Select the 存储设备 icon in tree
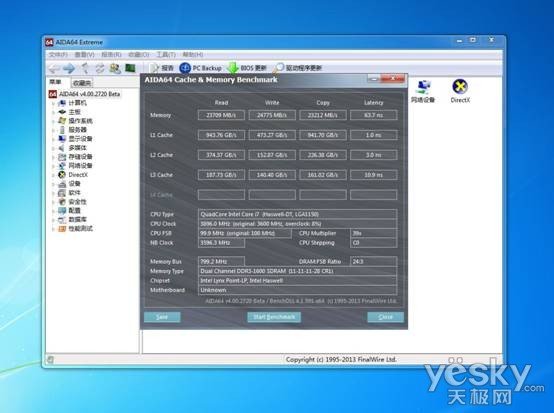The height and width of the screenshot is (413, 554). (62, 157)
